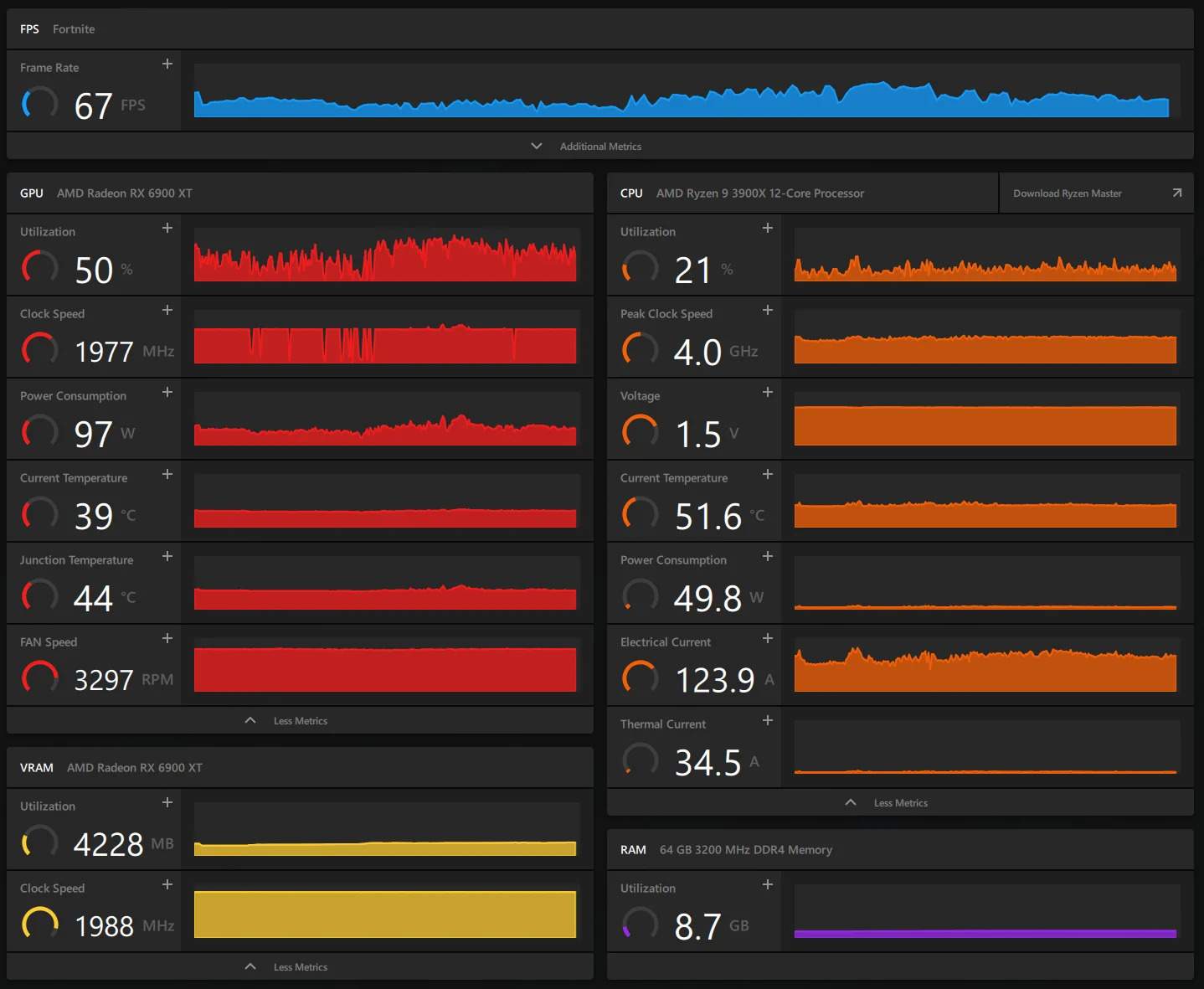This screenshot has width=1204, height=989.
Task: Click the Electrical Current graph
Action: tap(985, 665)
